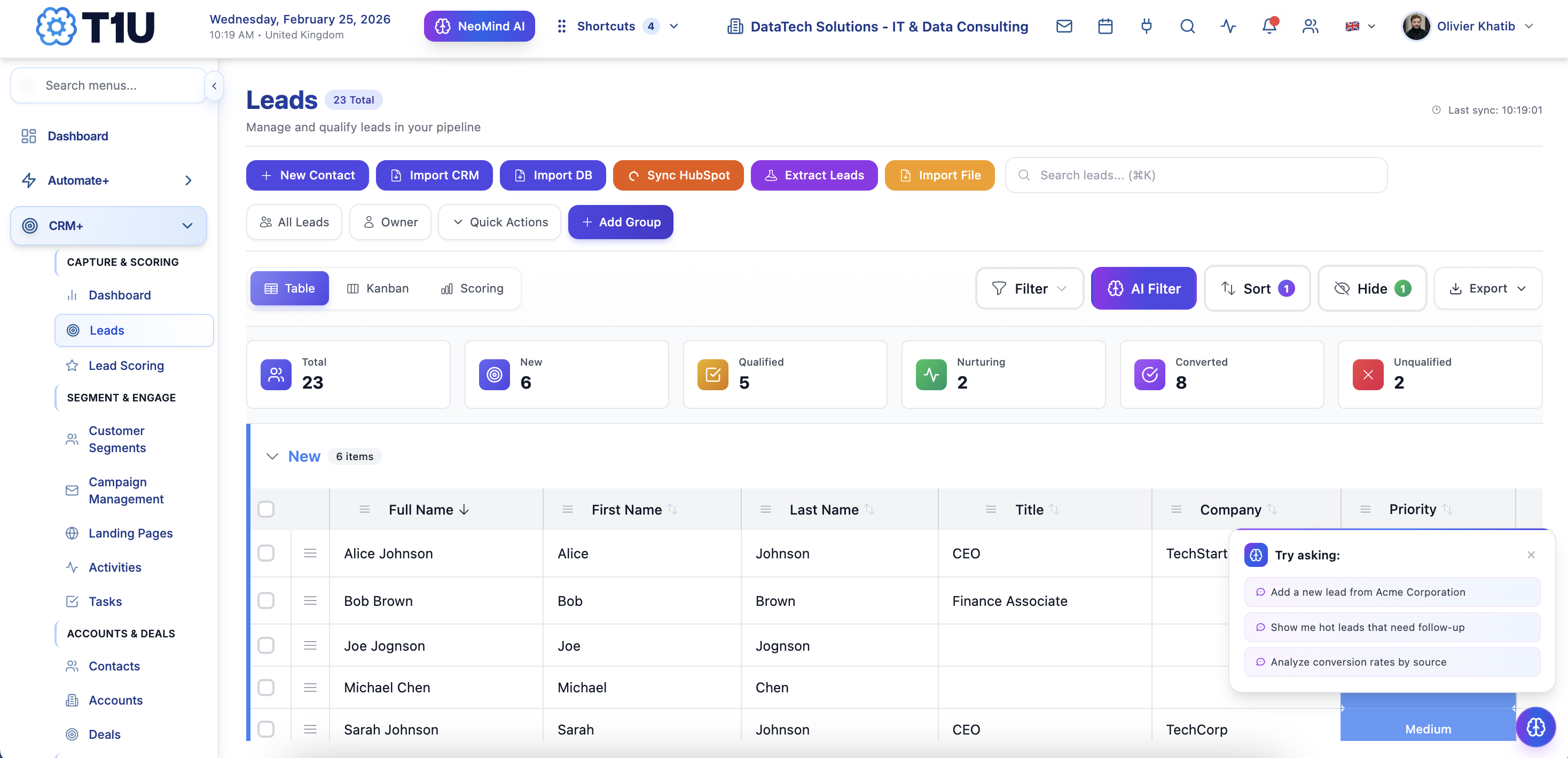Viewport: 1568px width, 758px height.
Task: Toggle the select-all checkbox in table header
Action: [x=266, y=509]
